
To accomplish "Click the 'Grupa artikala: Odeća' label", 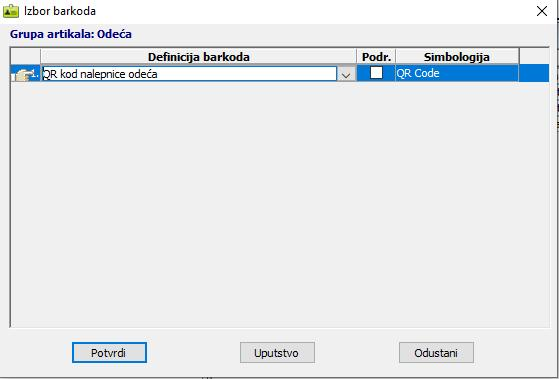I will coord(71,34).
